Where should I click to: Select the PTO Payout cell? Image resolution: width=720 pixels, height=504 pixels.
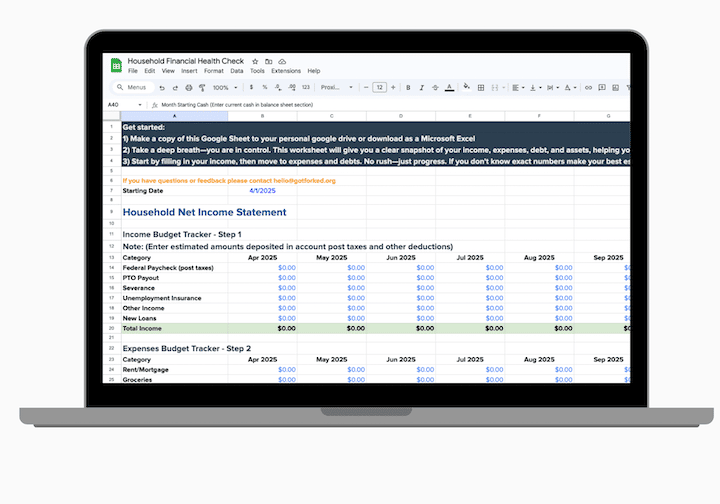pos(174,278)
